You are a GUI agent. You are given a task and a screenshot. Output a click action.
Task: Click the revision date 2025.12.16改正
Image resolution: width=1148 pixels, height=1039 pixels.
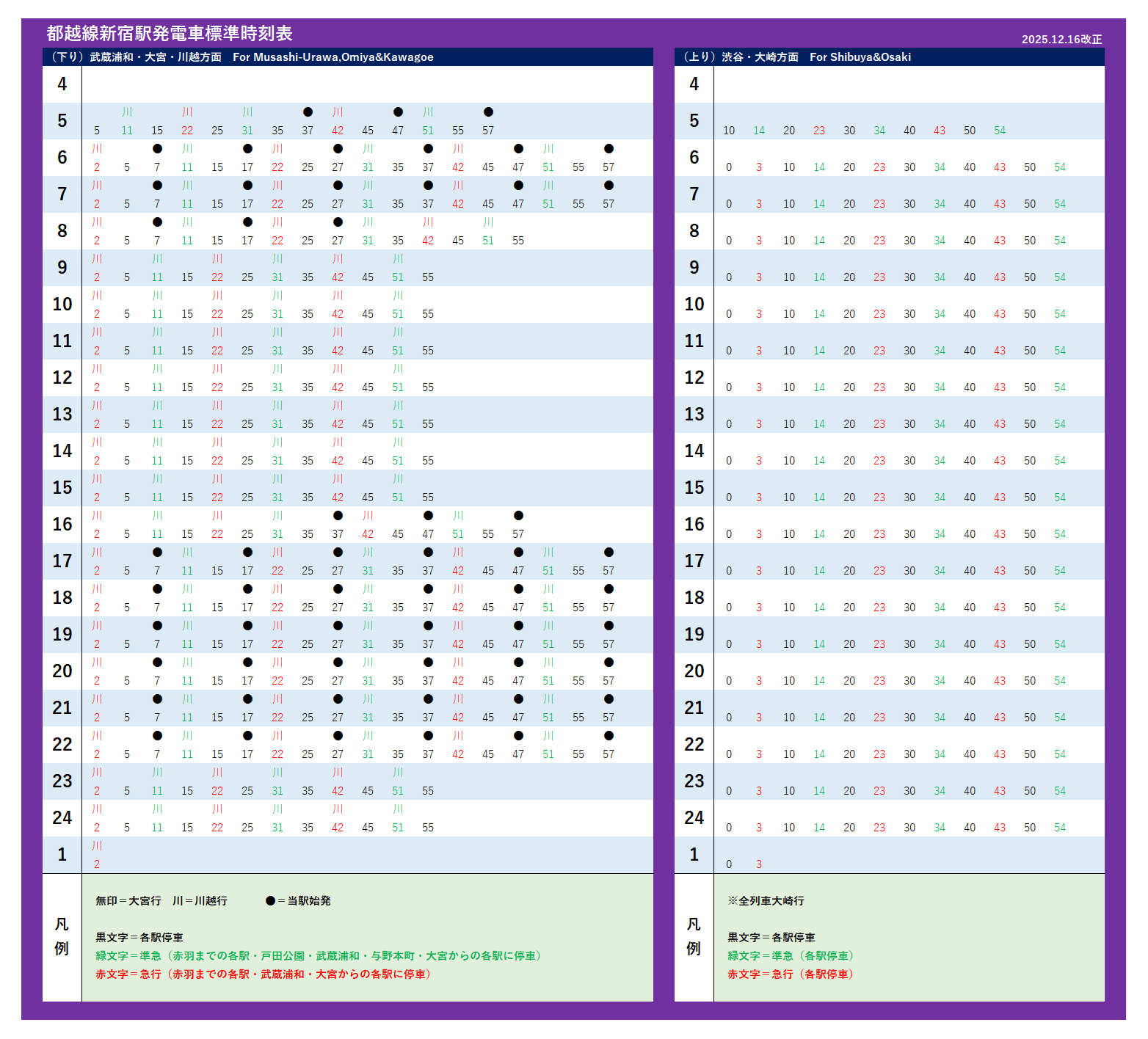1061,40
